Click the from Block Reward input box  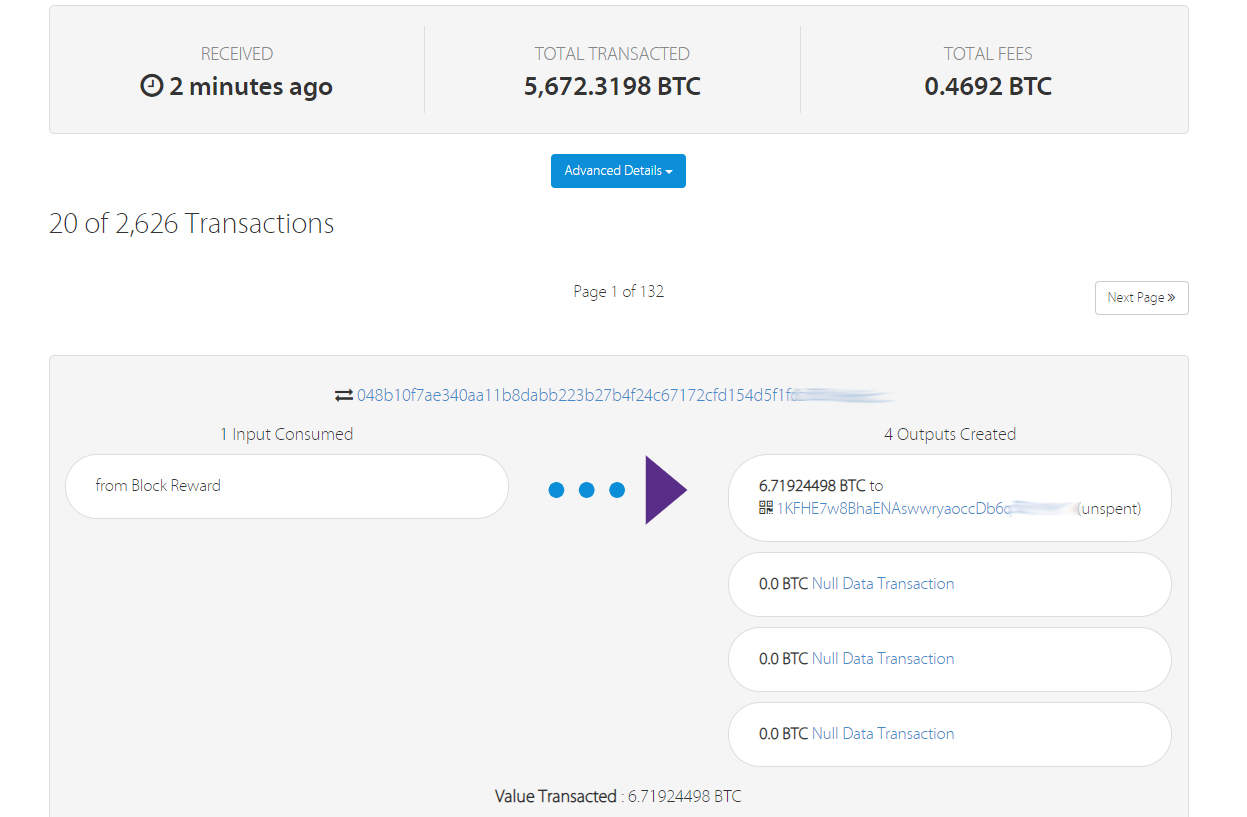[286, 486]
